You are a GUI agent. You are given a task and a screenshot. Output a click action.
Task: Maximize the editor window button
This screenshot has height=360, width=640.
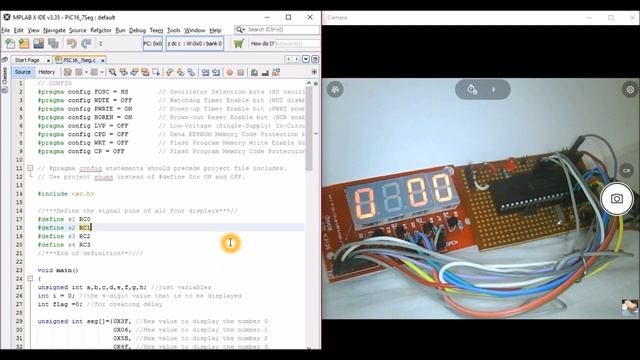coord(315,60)
